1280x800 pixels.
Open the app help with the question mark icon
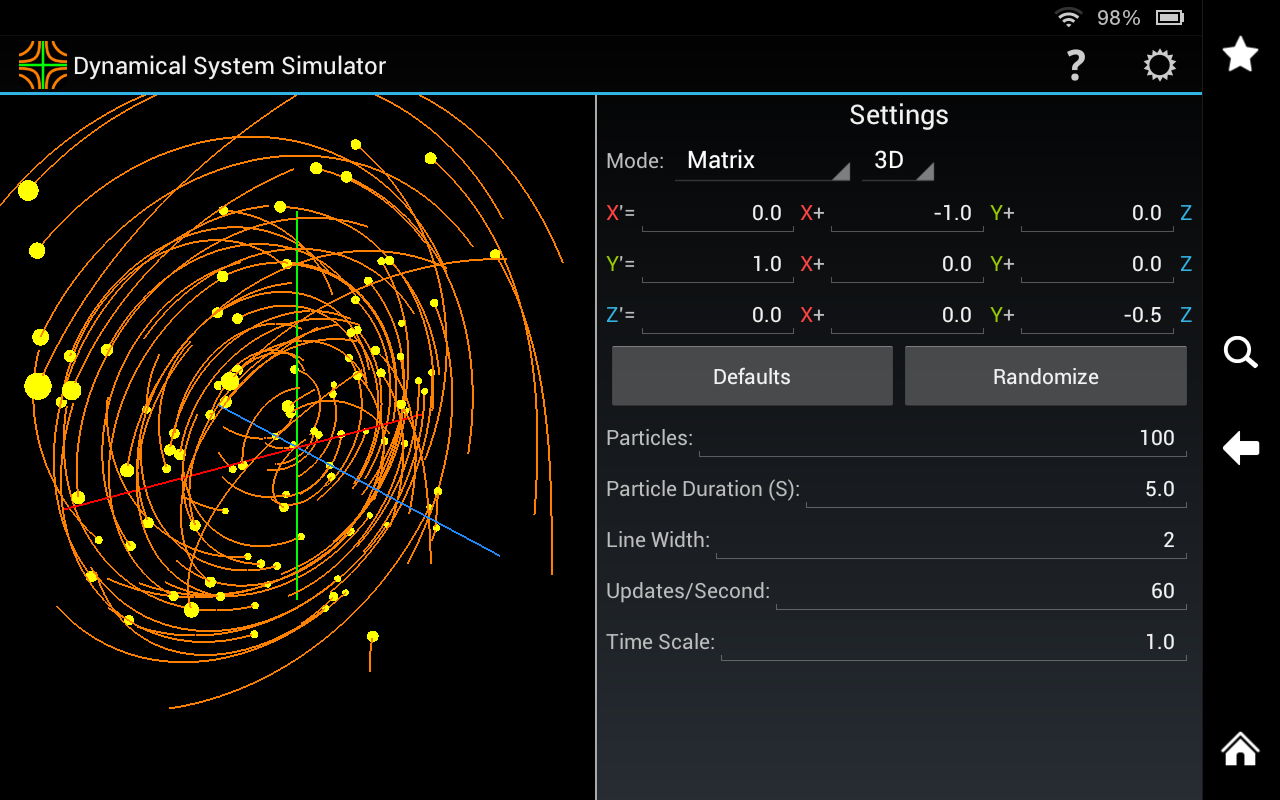[x=1075, y=65]
